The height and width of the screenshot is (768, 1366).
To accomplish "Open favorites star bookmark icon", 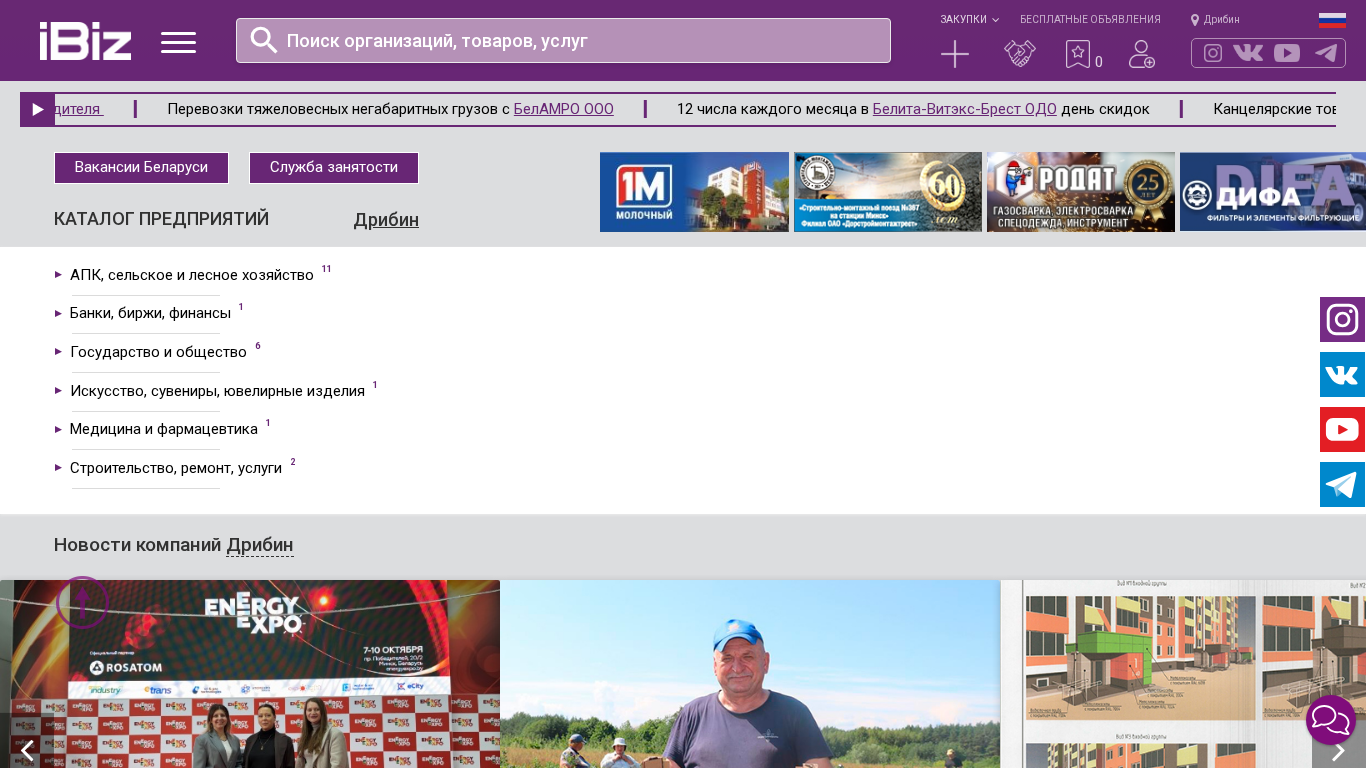I will point(1077,54).
